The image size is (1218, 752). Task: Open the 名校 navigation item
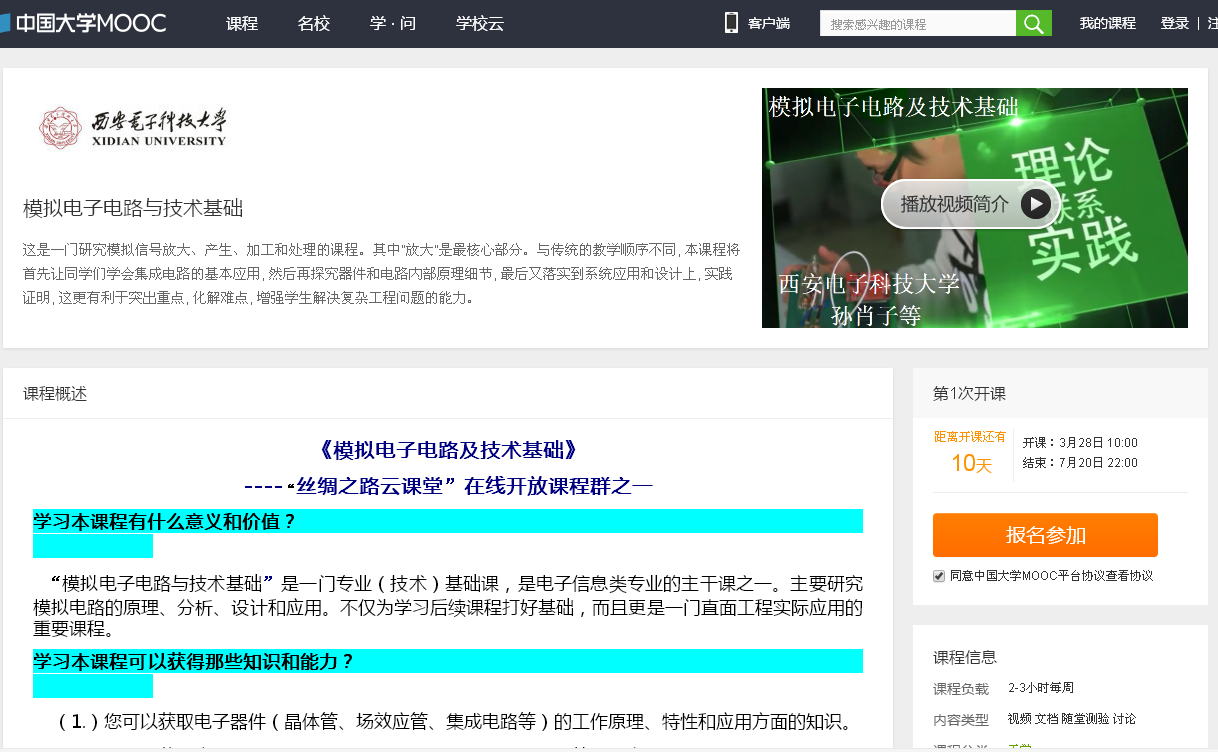tap(314, 24)
